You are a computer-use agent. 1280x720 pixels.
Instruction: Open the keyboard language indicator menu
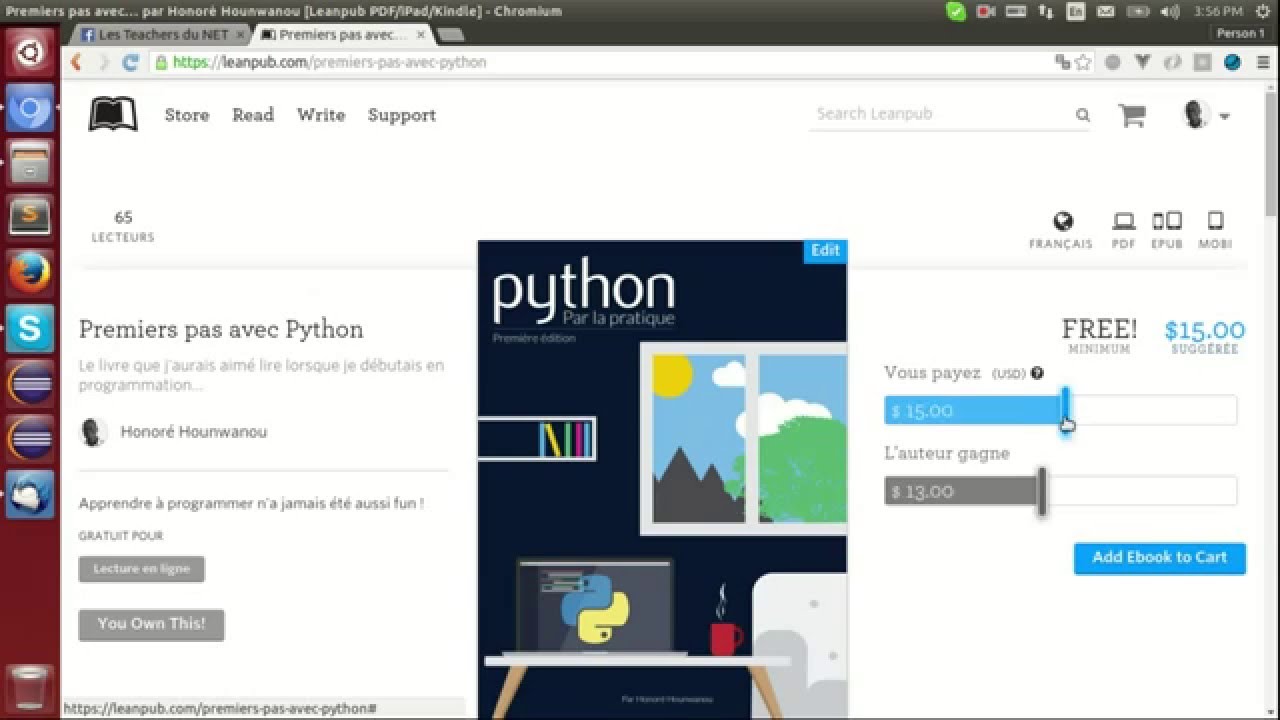click(1076, 11)
